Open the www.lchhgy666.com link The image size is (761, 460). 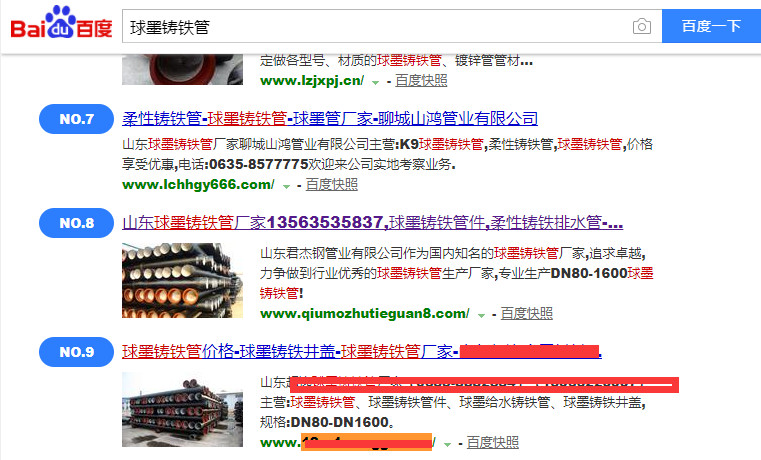199,184
